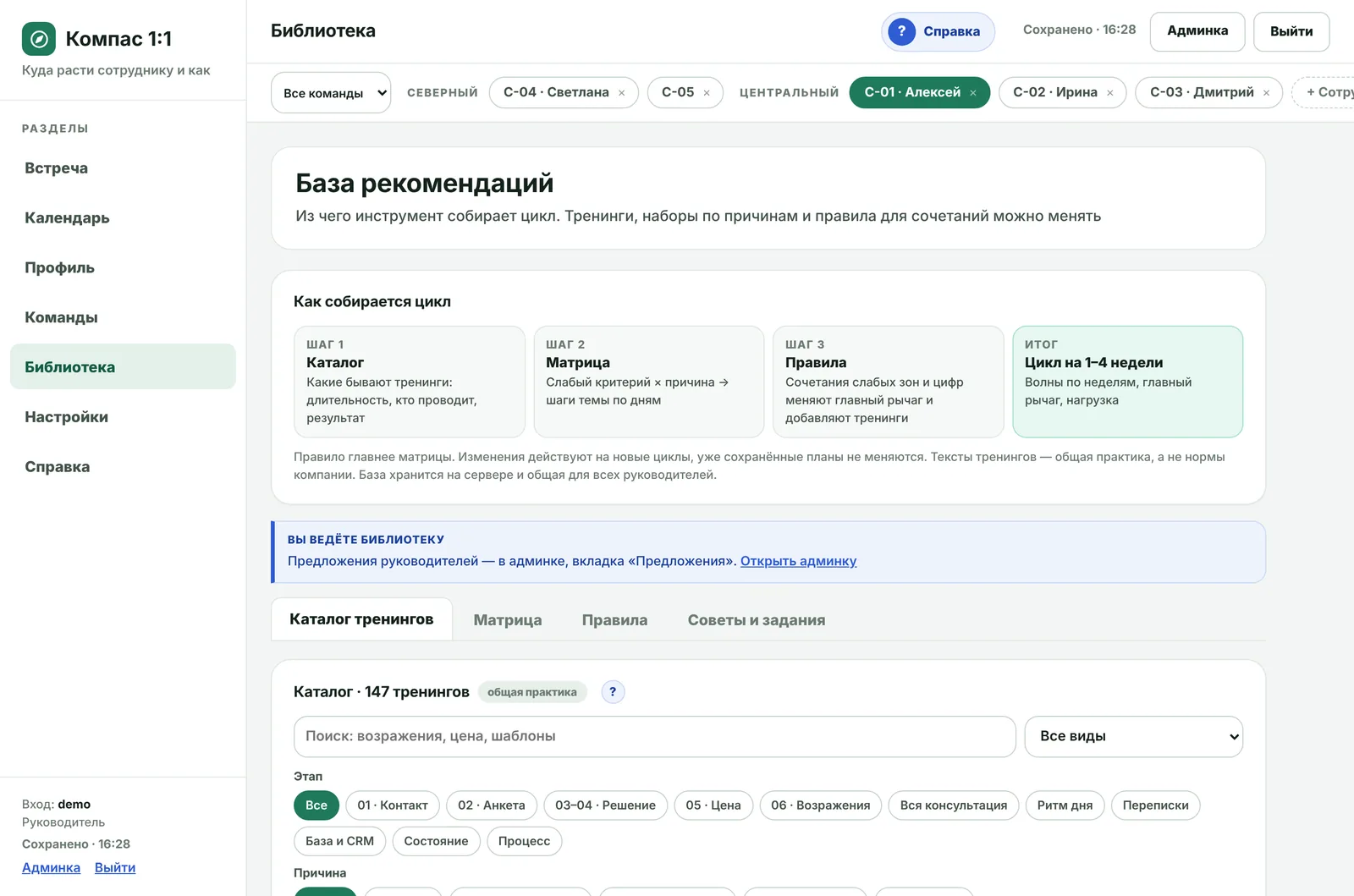Switch to the Матрица tab
Screen dimensions: 1354x896
pyautogui.click(x=508, y=620)
